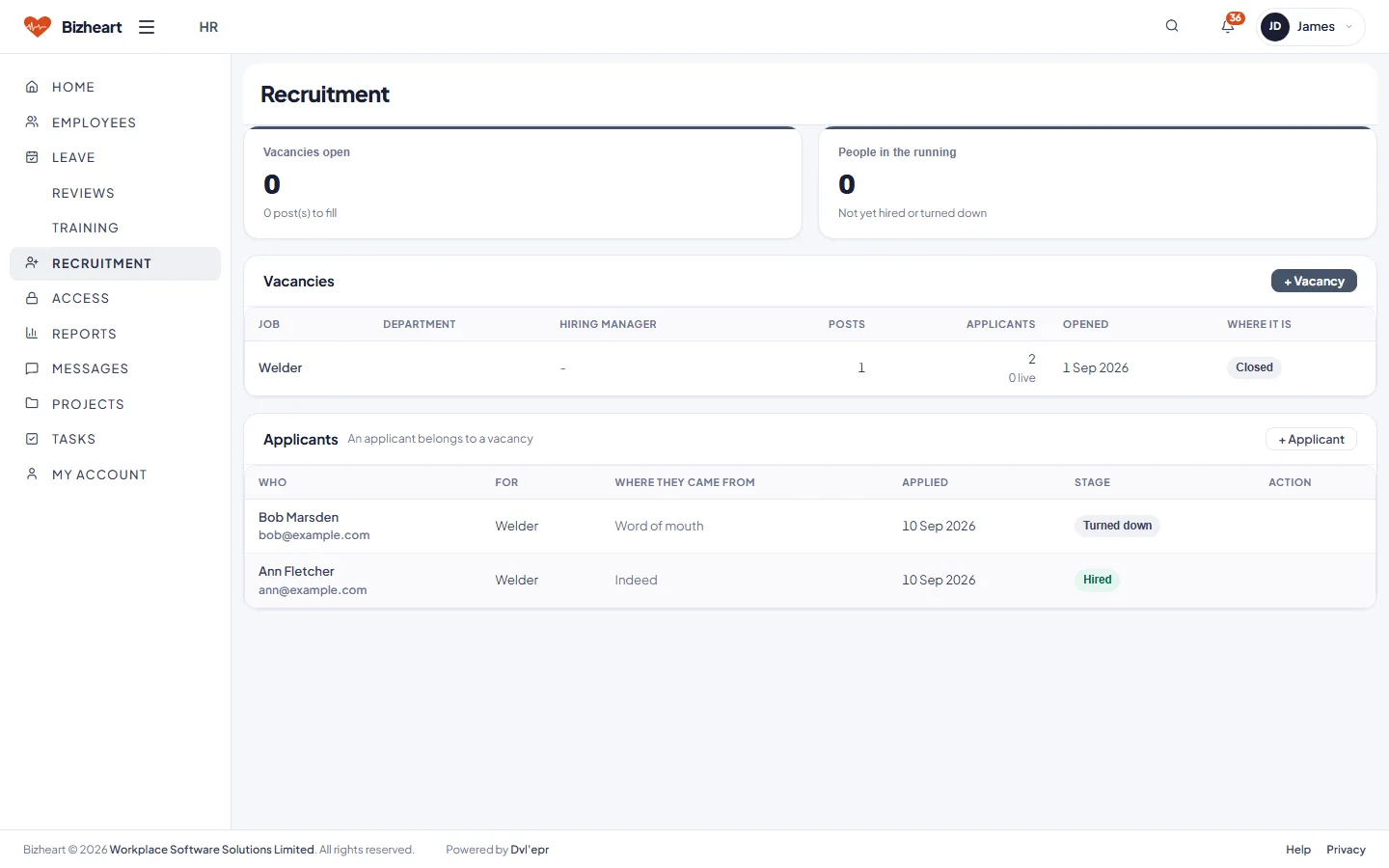Click the Access padlock icon in sidebar
This screenshot has height=868, width=1389.
click(32, 298)
